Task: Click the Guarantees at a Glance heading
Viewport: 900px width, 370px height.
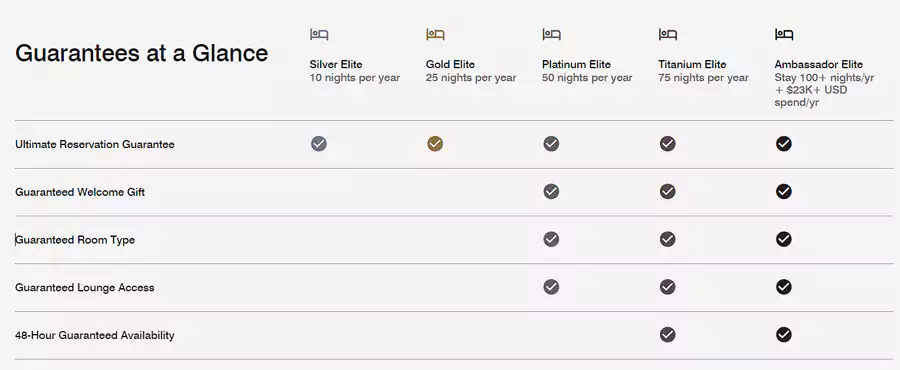Action: (142, 53)
